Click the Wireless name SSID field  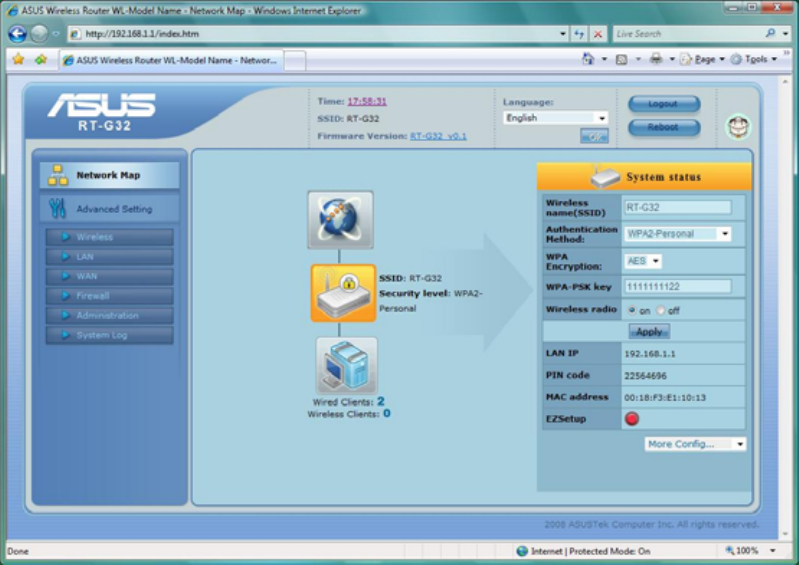[677, 207]
